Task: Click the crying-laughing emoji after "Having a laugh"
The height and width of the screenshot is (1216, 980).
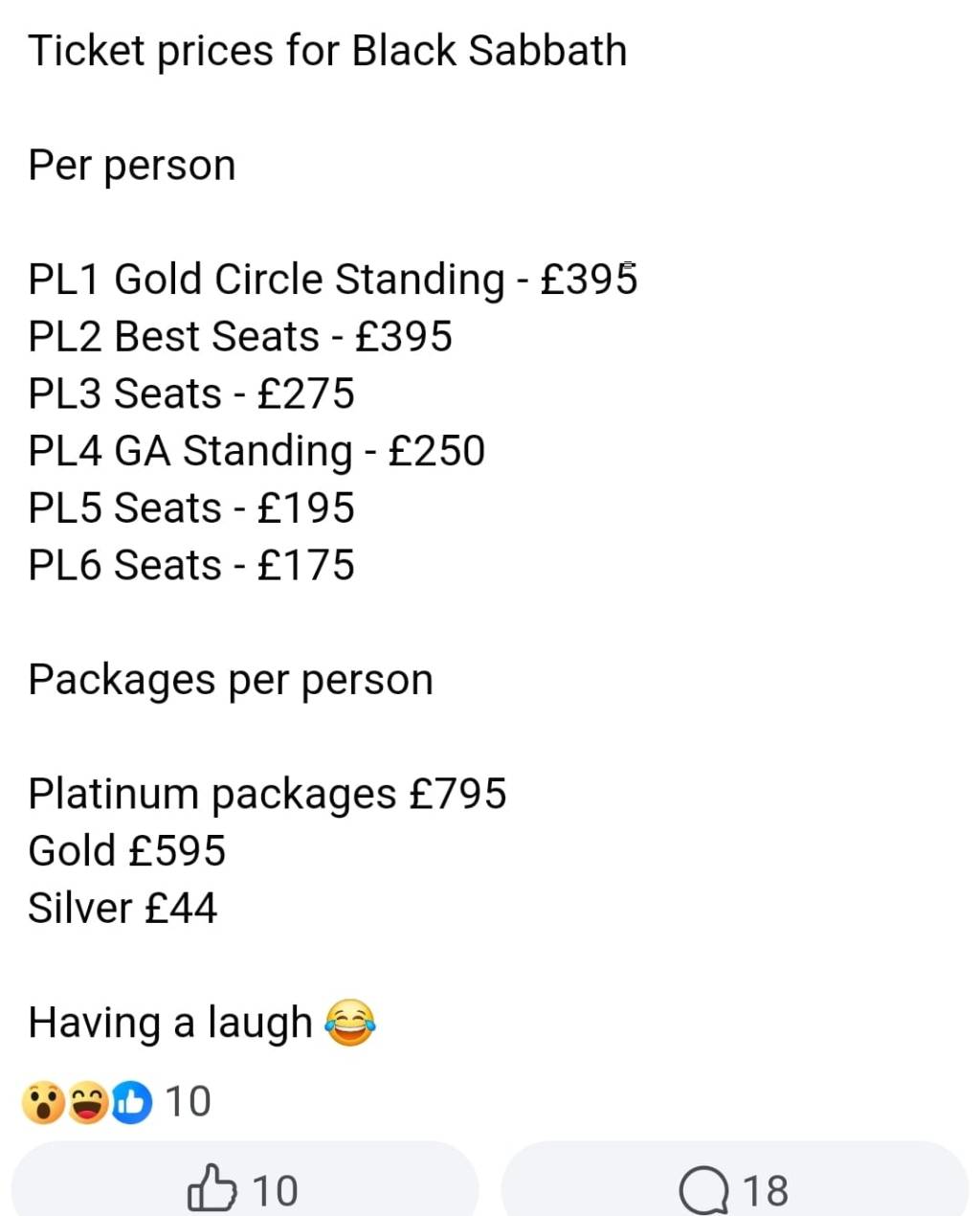Action: 350,1023
